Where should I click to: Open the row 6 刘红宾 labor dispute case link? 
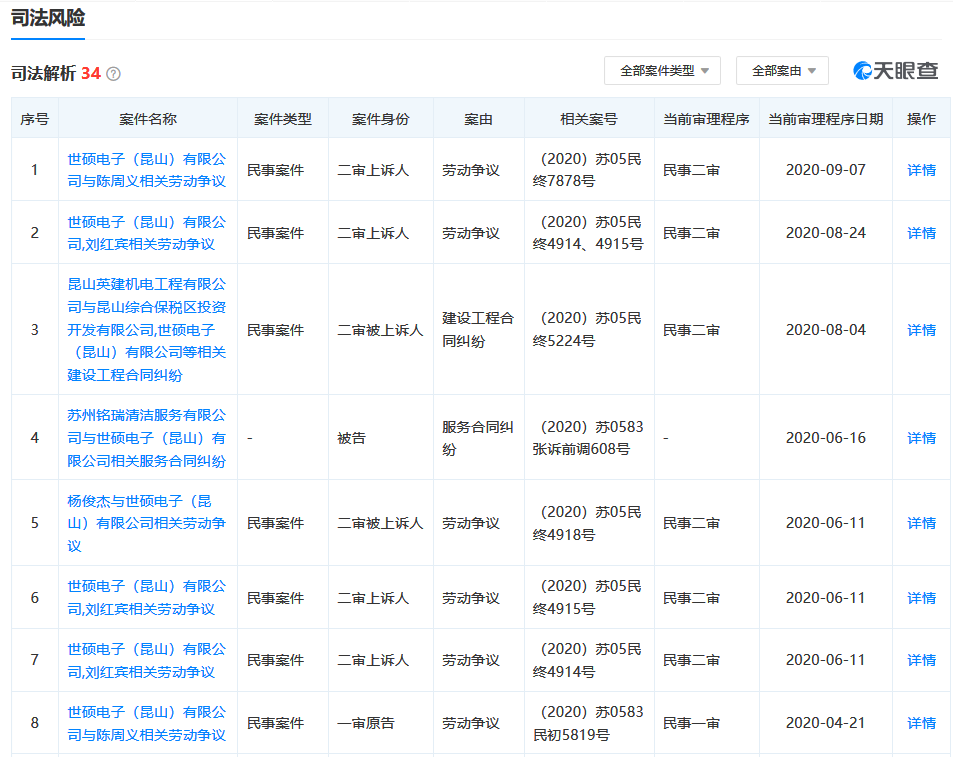coord(147,597)
